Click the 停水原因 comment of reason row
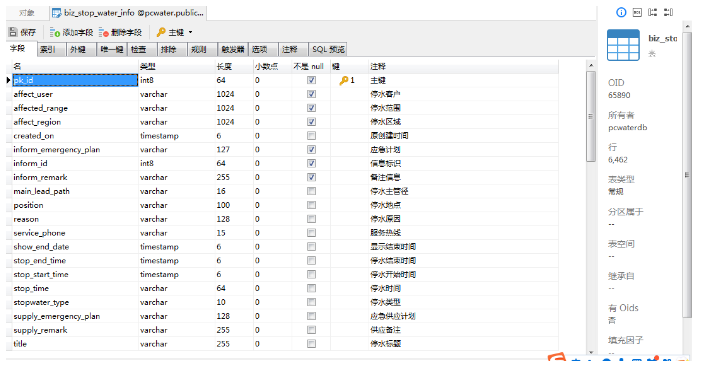 tap(385, 219)
